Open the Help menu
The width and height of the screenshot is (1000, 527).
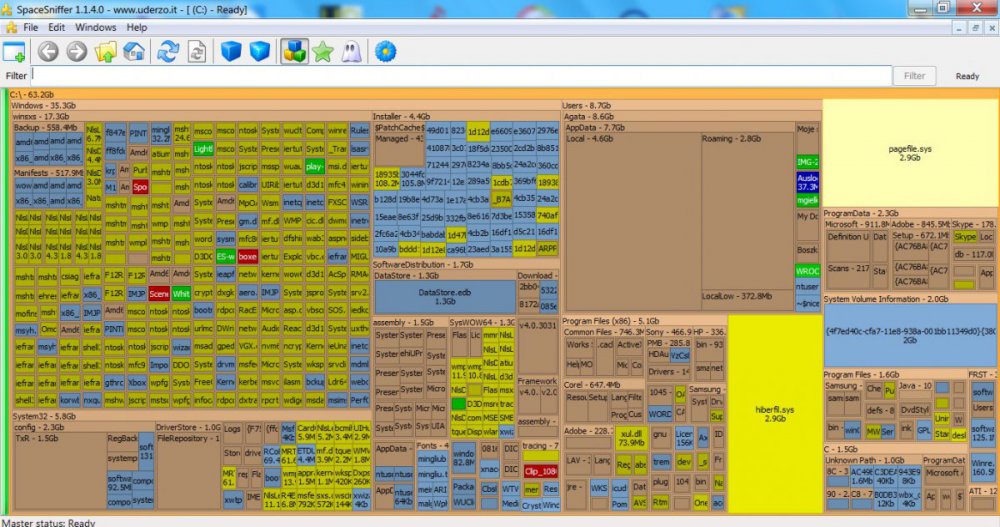coord(137,27)
